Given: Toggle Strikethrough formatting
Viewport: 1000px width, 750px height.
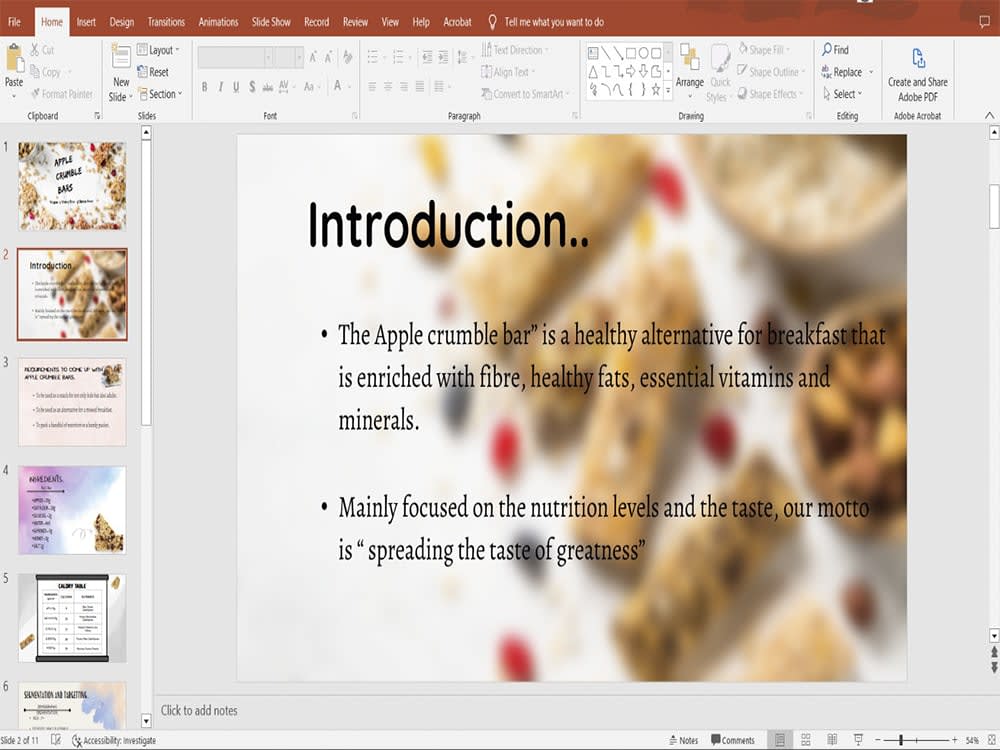Looking at the screenshot, I should 267,87.
